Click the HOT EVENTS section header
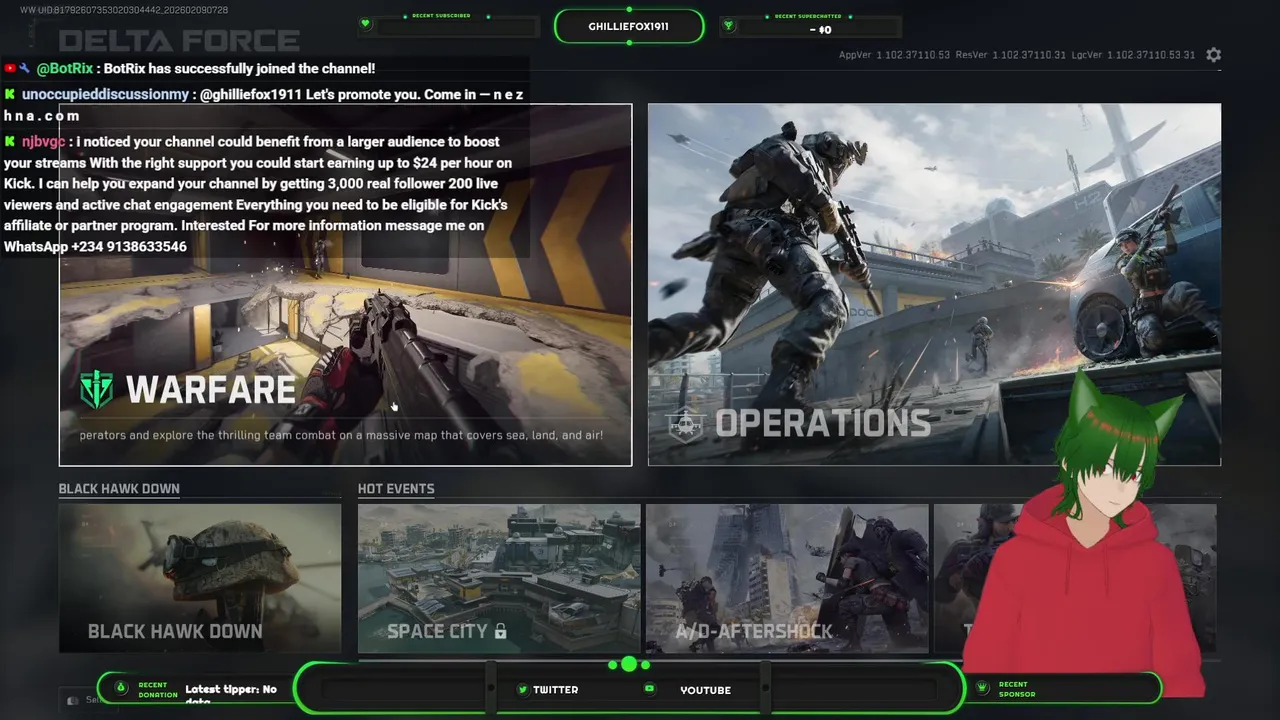The image size is (1280, 720). tap(396, 489)
